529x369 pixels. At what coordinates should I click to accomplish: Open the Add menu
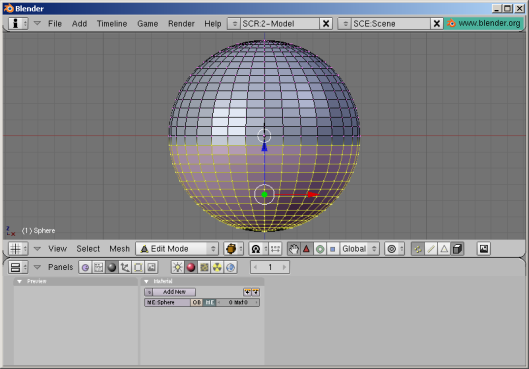coord(79,24)
